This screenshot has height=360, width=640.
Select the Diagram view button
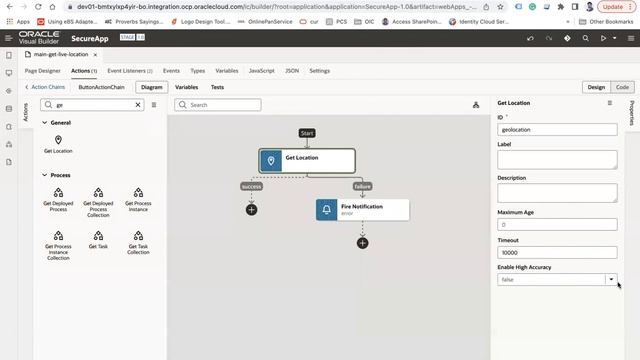(152, 87)
